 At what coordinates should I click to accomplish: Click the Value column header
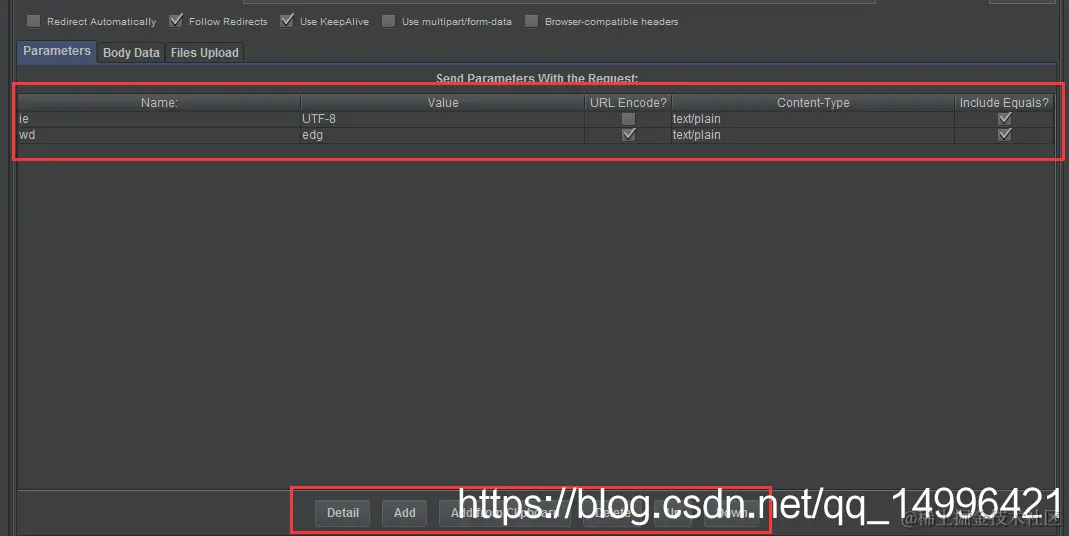pos(442,103)
